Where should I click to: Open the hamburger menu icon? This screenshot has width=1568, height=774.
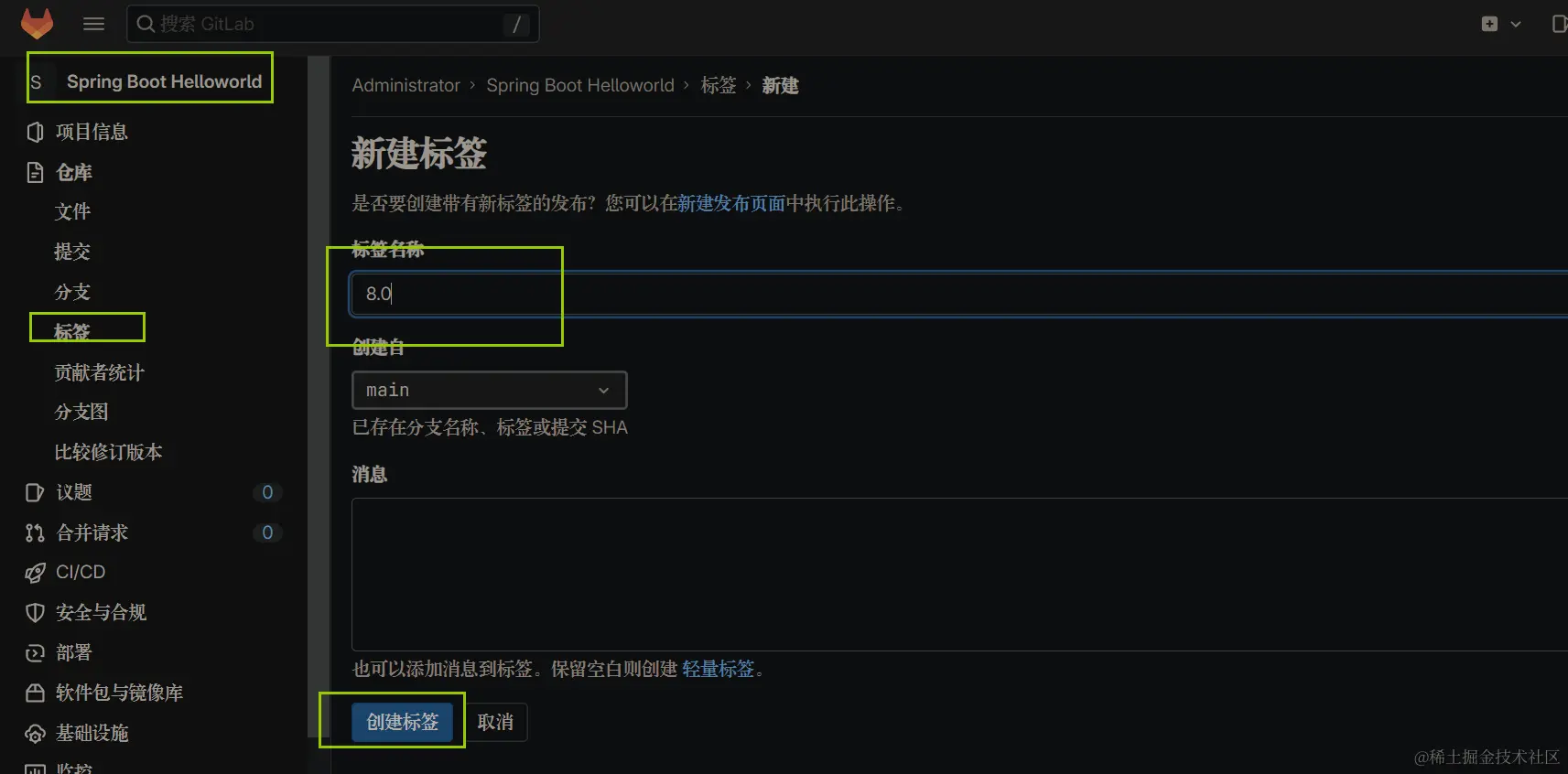pos(93,24)
